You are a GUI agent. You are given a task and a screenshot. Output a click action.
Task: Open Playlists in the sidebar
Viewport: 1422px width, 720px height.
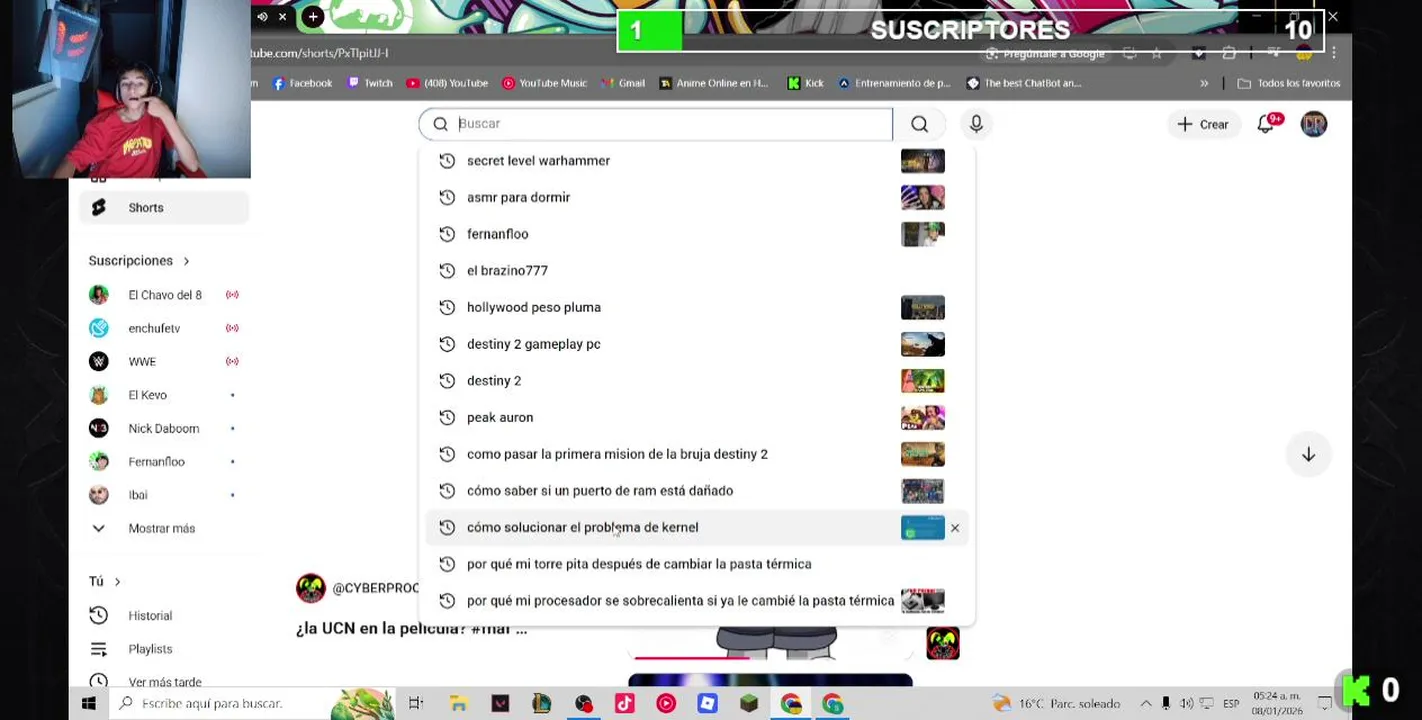click(x=150, y=649)
